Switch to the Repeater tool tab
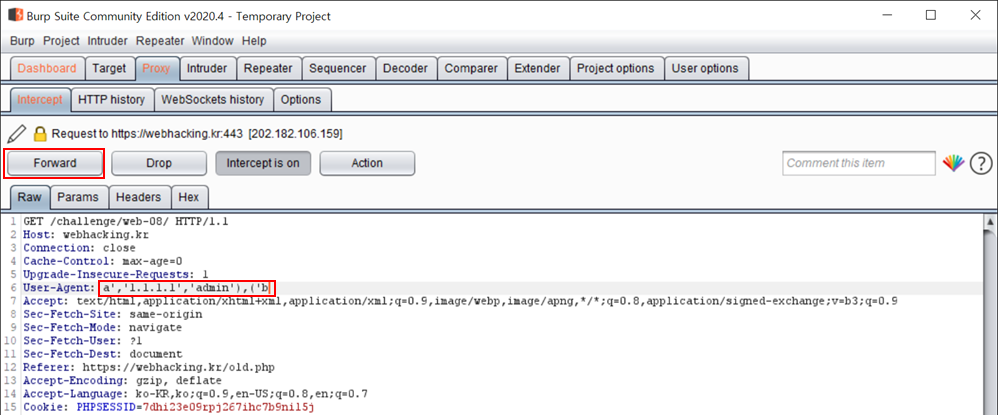 [268, 69]
